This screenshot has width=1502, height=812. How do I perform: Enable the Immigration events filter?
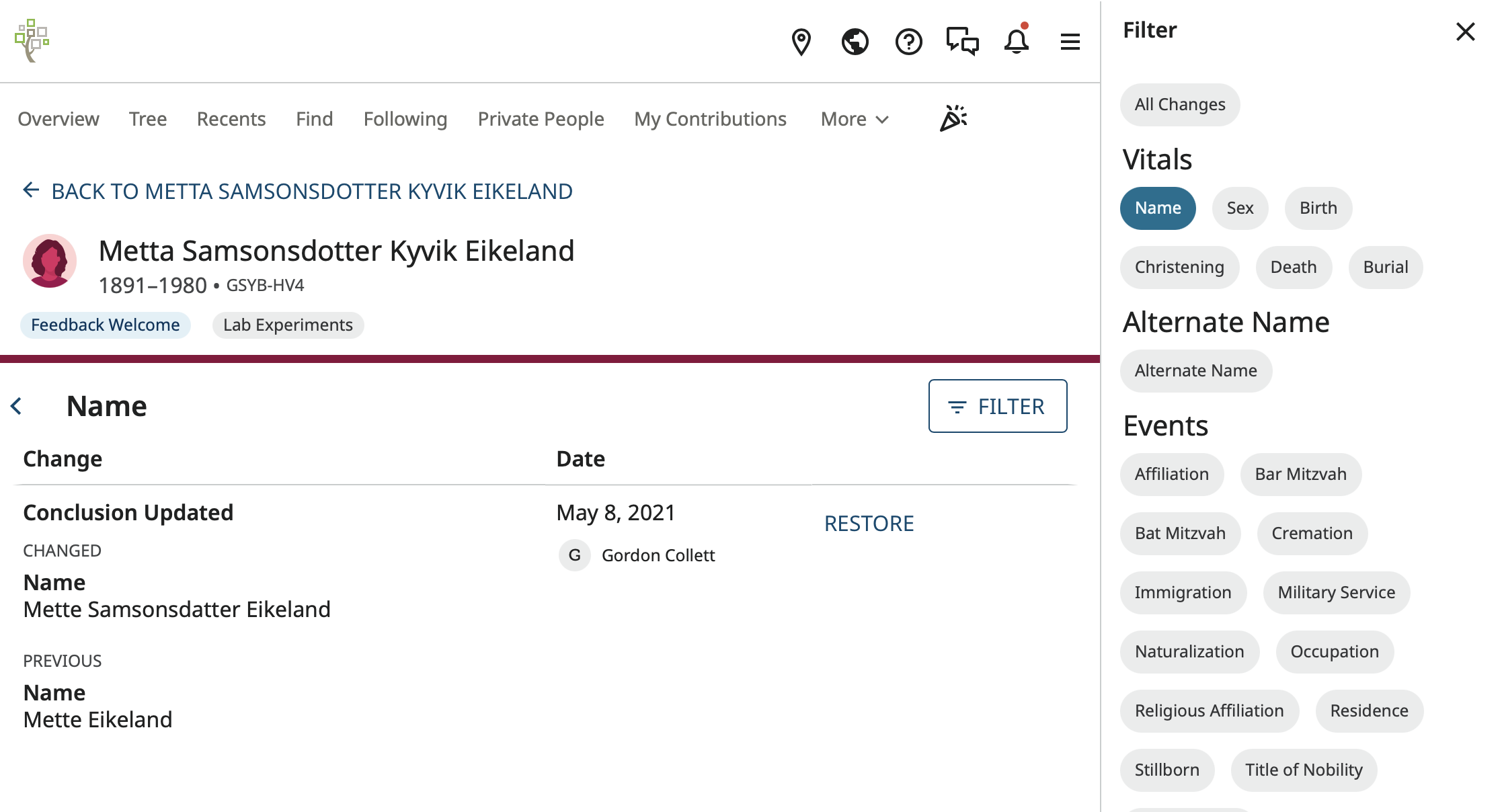(1183, 592)
